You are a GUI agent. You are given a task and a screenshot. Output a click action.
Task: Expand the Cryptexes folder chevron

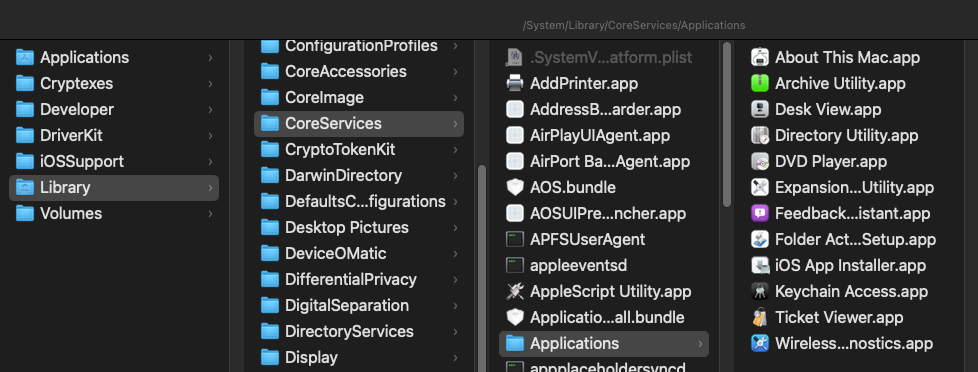210,84
